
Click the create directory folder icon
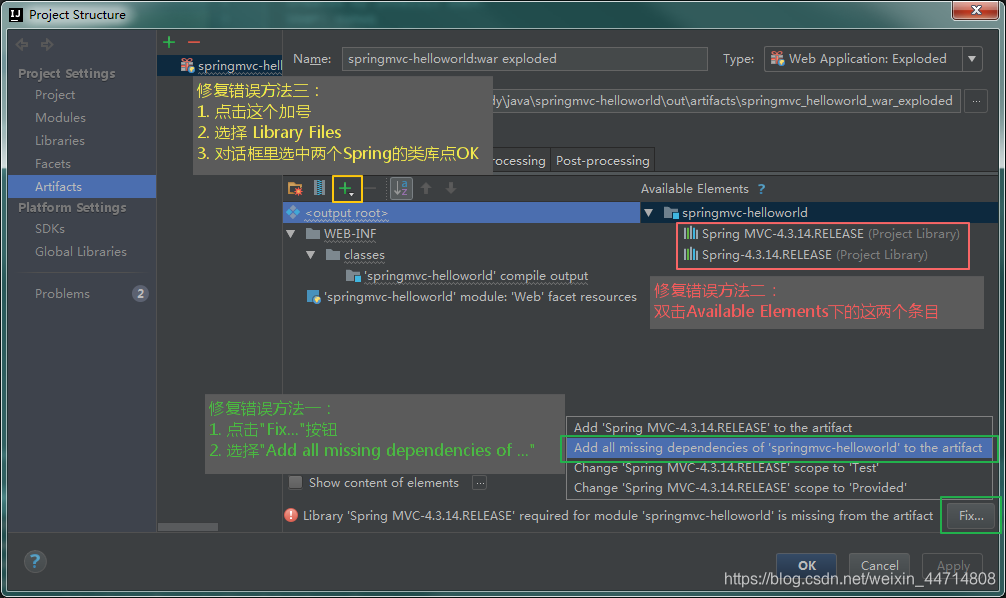tap(295, 189)
